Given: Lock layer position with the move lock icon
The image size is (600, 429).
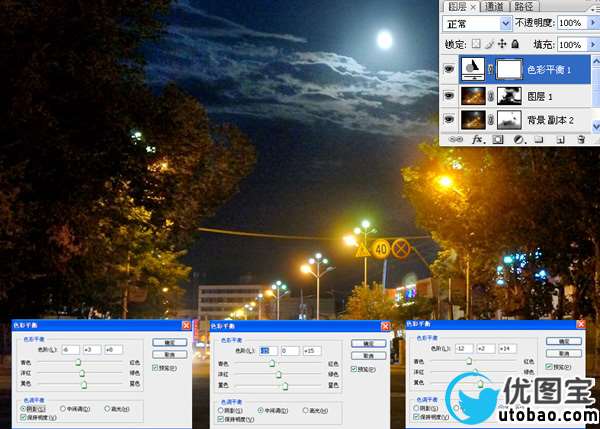Looking at the screenshot, I should (x=502, y=44).
